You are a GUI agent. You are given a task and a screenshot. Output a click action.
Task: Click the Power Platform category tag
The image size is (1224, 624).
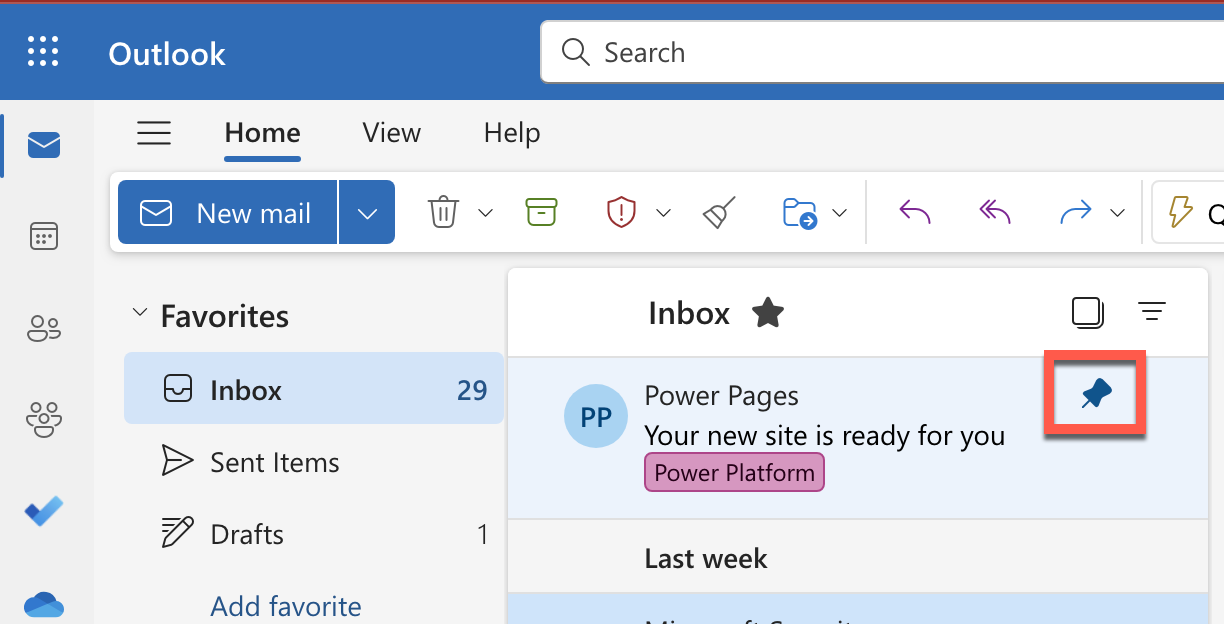[735, 473]
